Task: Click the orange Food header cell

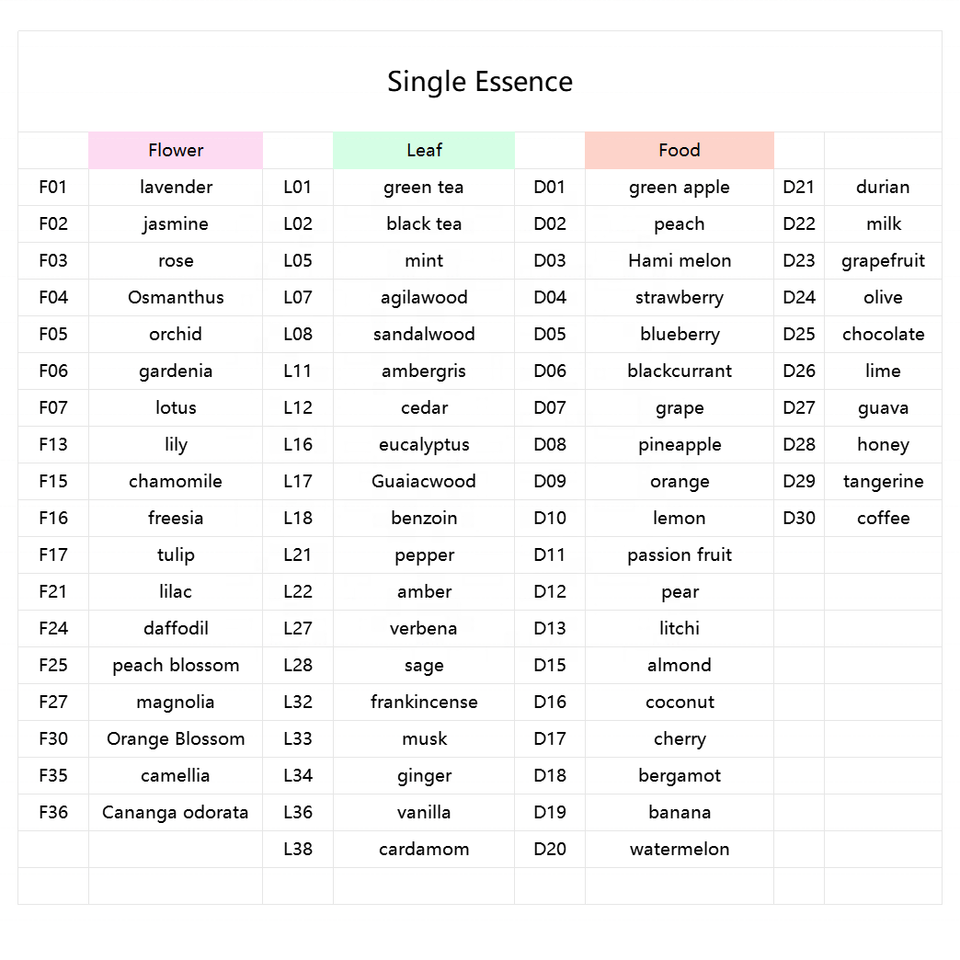Action: click(x=679, y=150)
